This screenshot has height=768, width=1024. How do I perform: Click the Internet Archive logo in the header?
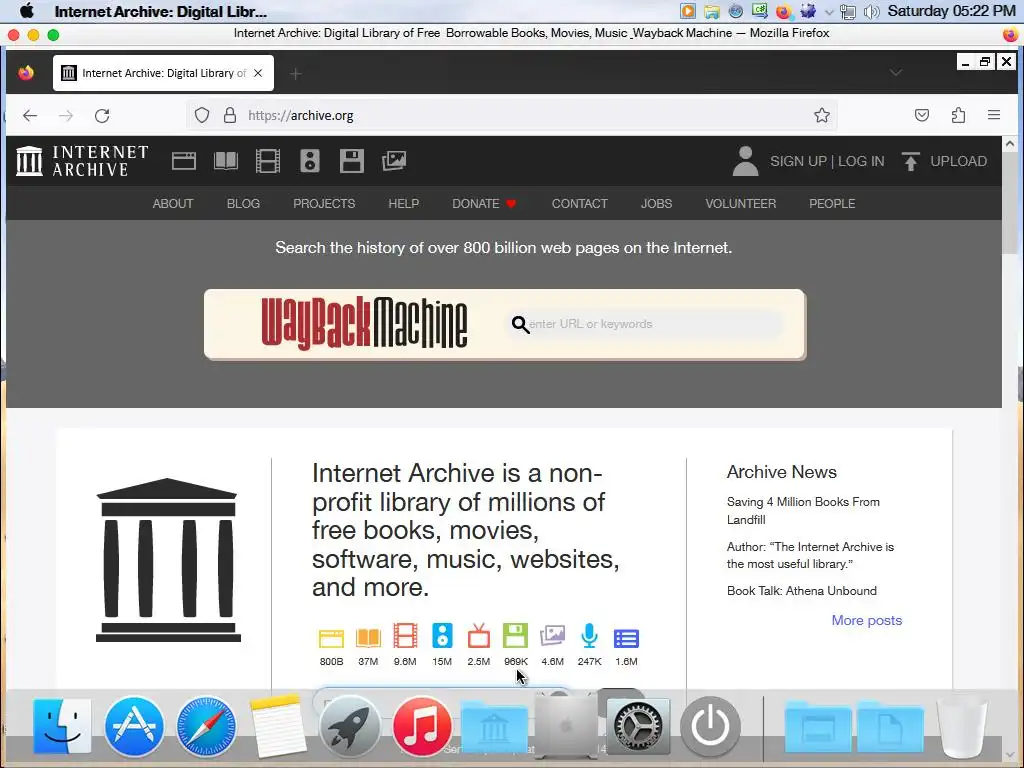coord(82,161)
